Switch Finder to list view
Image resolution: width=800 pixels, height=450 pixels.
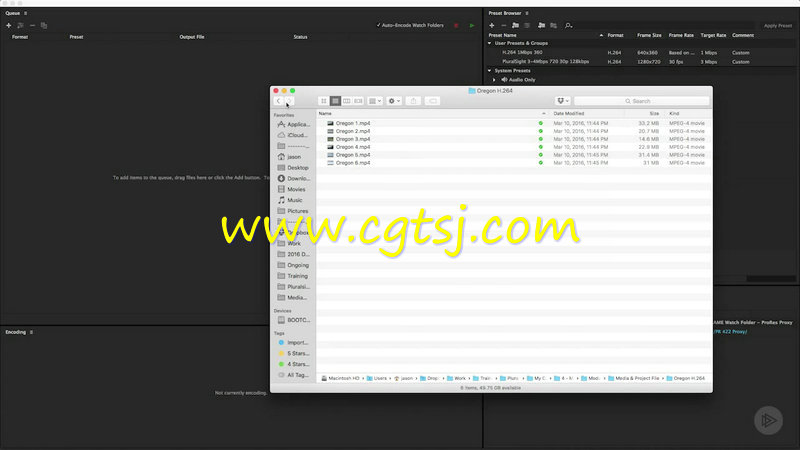[335, 101]
